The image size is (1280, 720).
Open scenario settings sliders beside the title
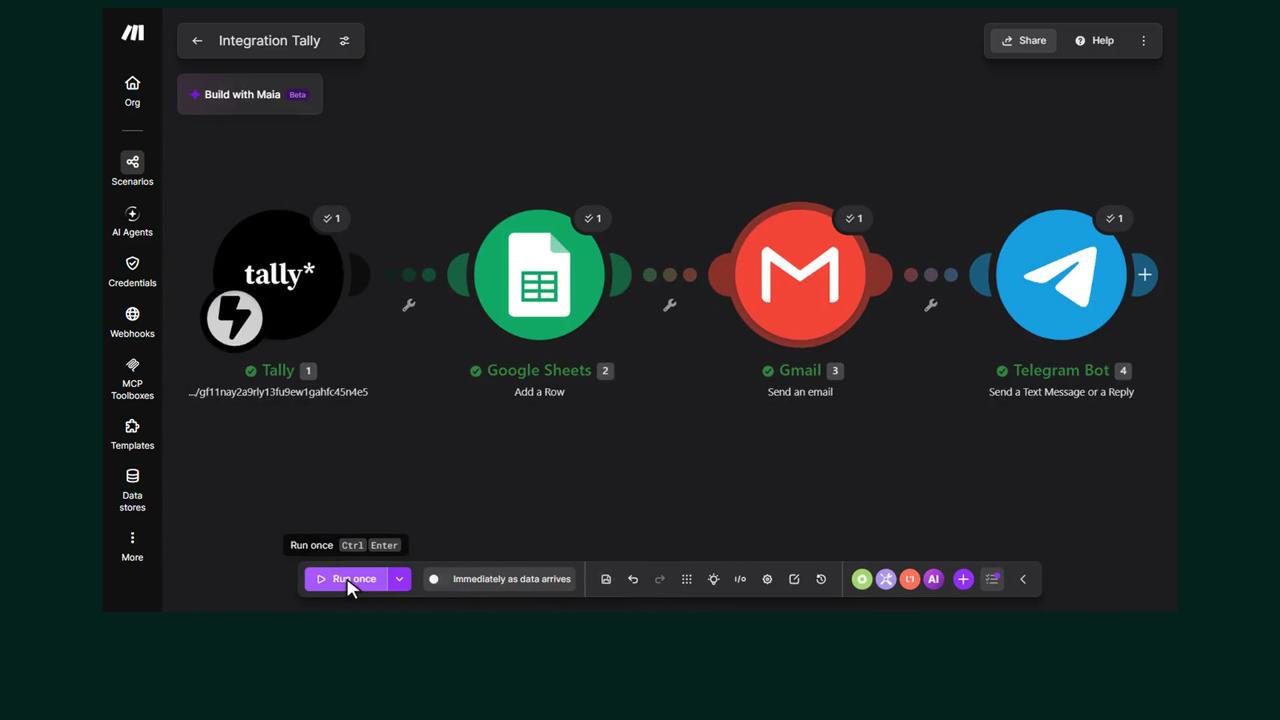pos(344,41)
